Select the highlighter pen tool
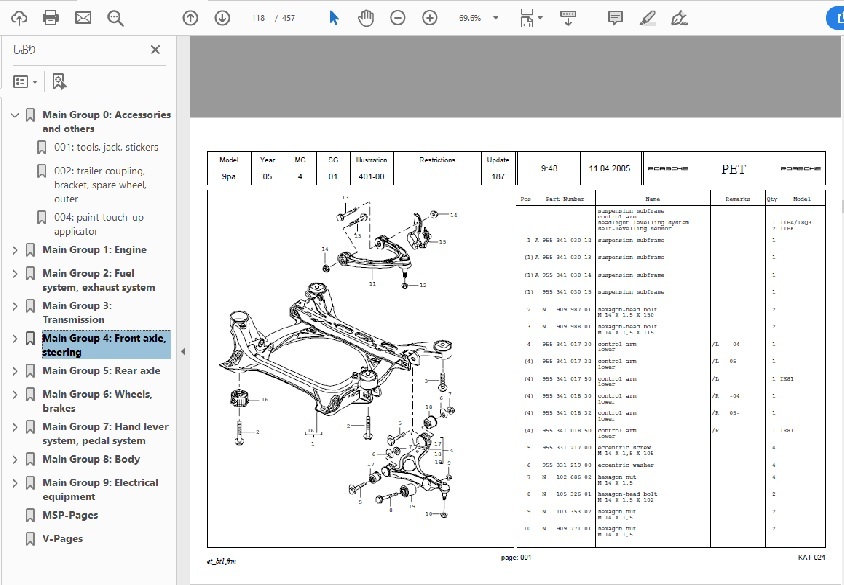 click(x=648, y=18)
